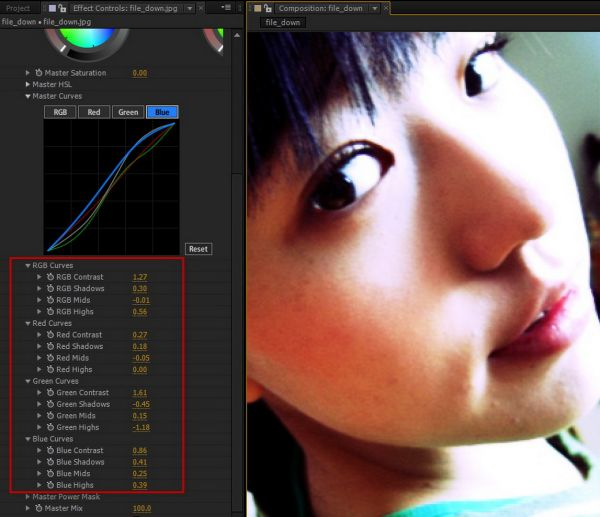Toggle stopwatch for RGB Contrast

[51, 277]
